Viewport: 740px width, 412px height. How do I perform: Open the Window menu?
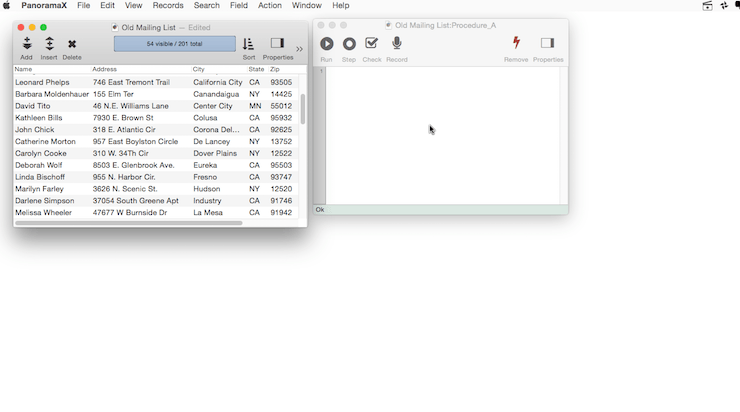[x=307, y=6]
